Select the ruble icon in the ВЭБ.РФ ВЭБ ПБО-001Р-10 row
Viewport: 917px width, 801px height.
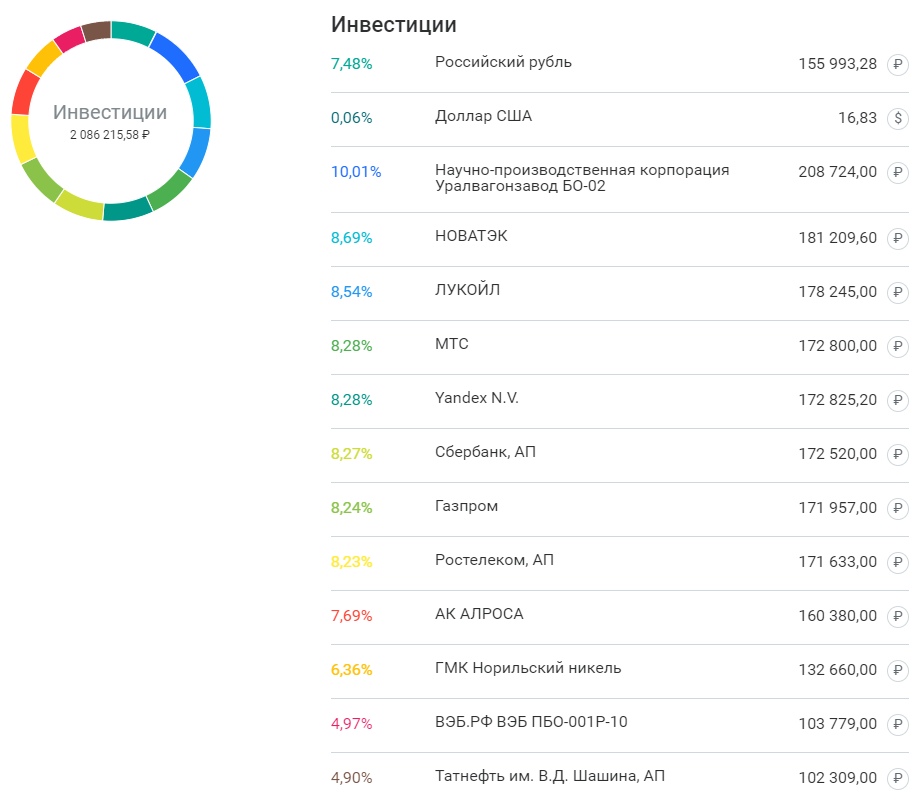pos(898,724)
